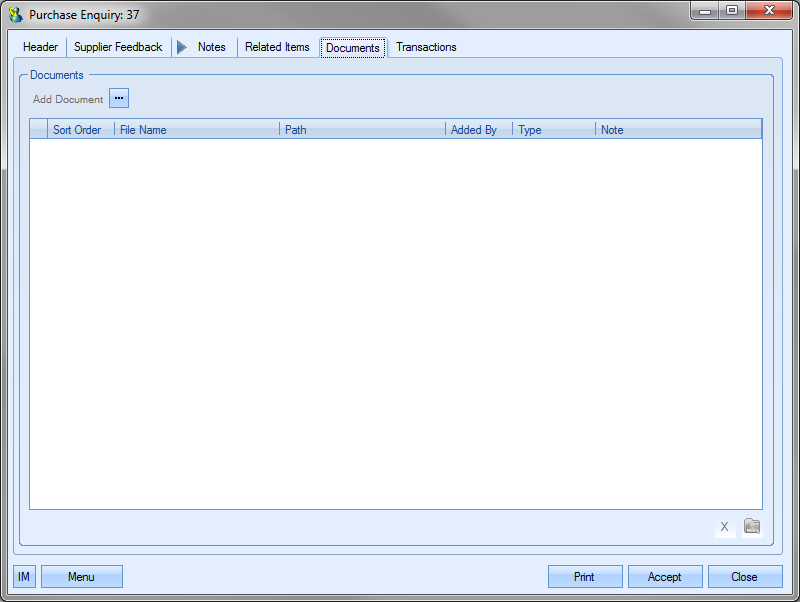This screenshot has height=602, width=800.
Task: Click the Purchase Enquiry application icon
Action: point(16,14)
